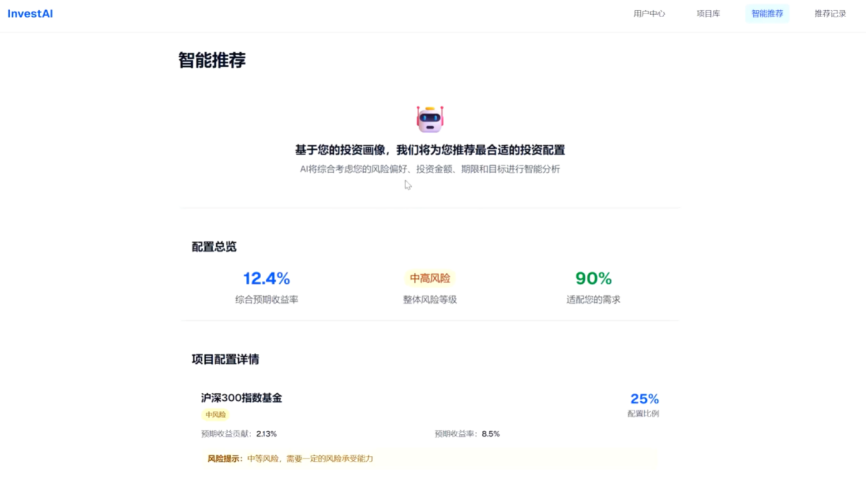Click the InvestAI logo
Image resolution: width=866 pixels, height=486 pixels.
(x=30, y=14)
